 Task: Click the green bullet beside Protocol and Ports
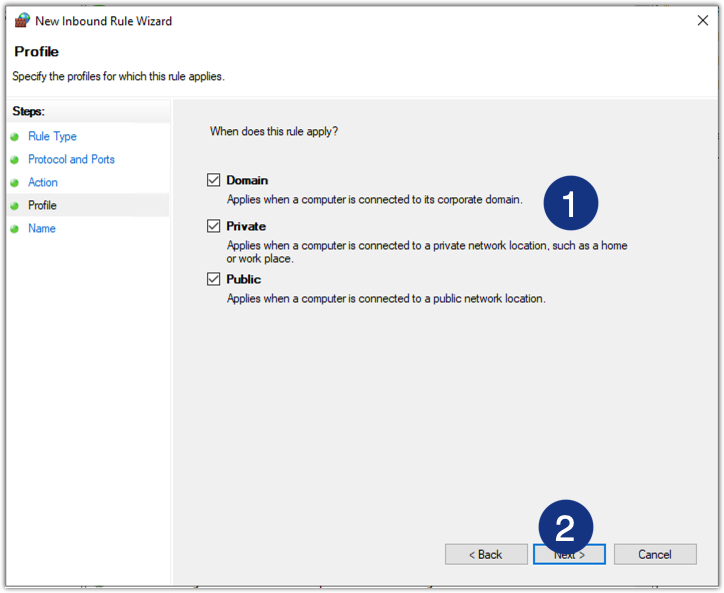click(15, 160)
